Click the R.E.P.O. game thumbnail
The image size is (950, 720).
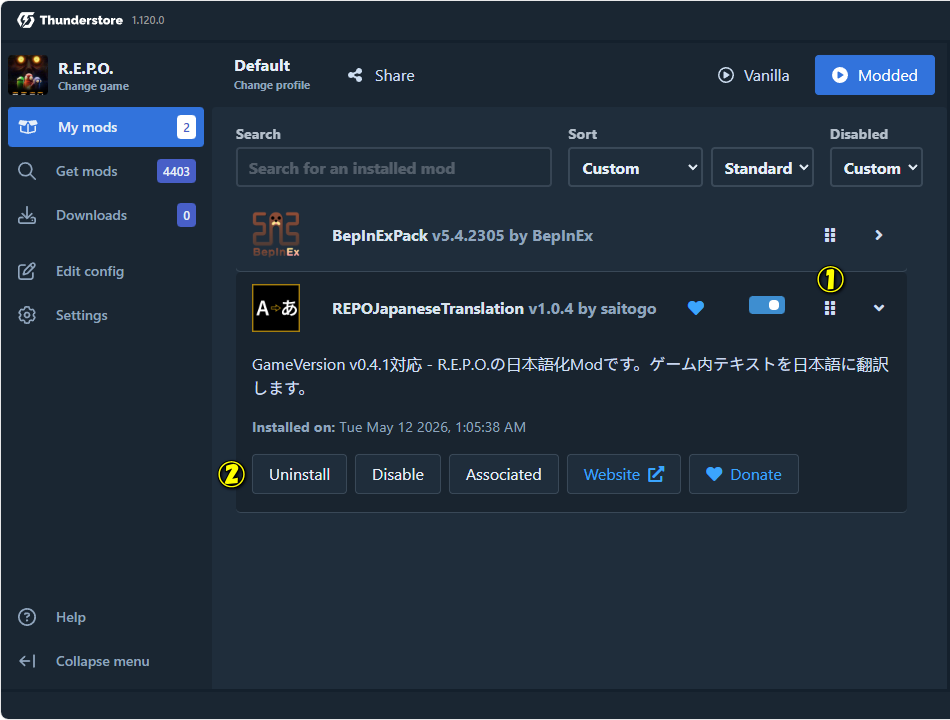[x=28, y=75]
